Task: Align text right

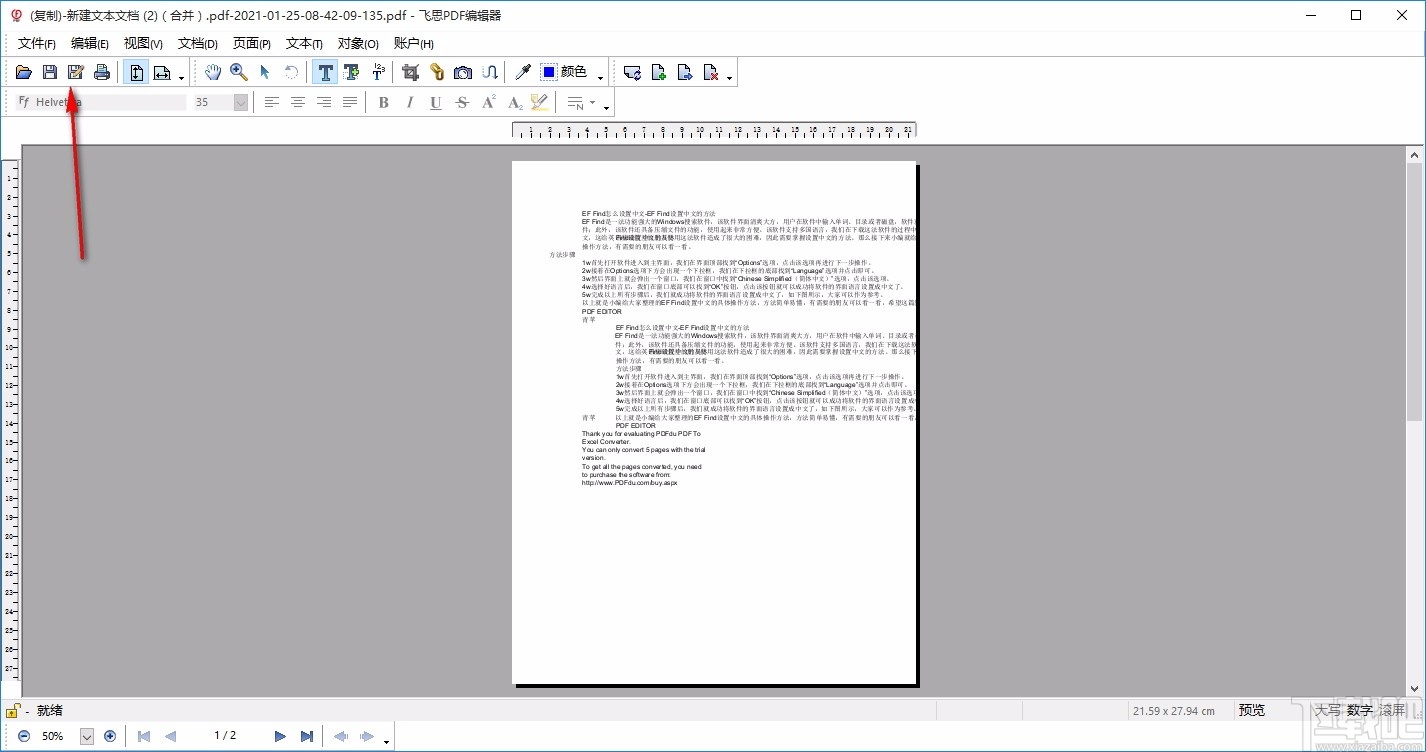Action: tap(324, 102)
